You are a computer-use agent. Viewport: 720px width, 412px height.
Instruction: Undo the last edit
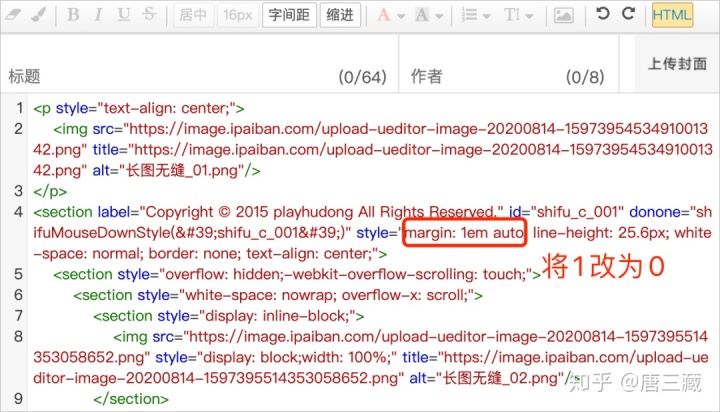pyautogui.click(x=602, y=13)
